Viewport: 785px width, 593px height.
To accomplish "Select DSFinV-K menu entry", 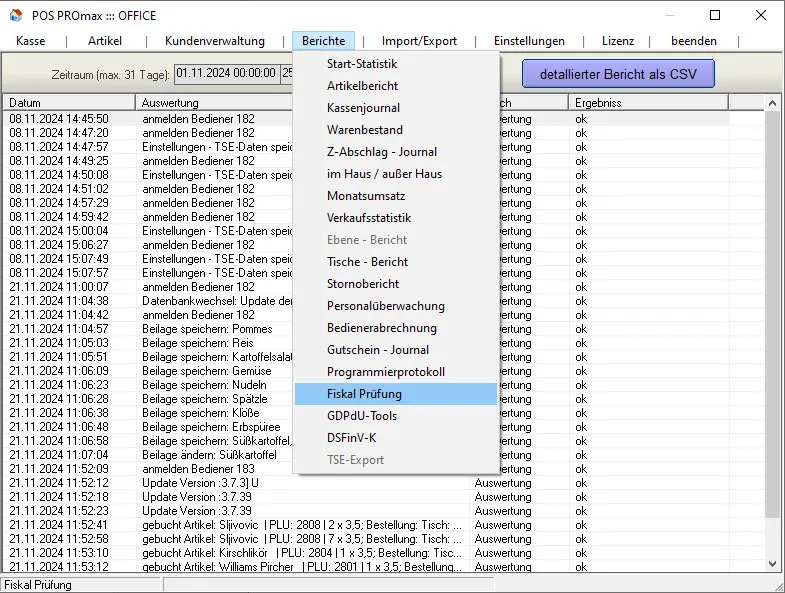I will coord(396,438).
